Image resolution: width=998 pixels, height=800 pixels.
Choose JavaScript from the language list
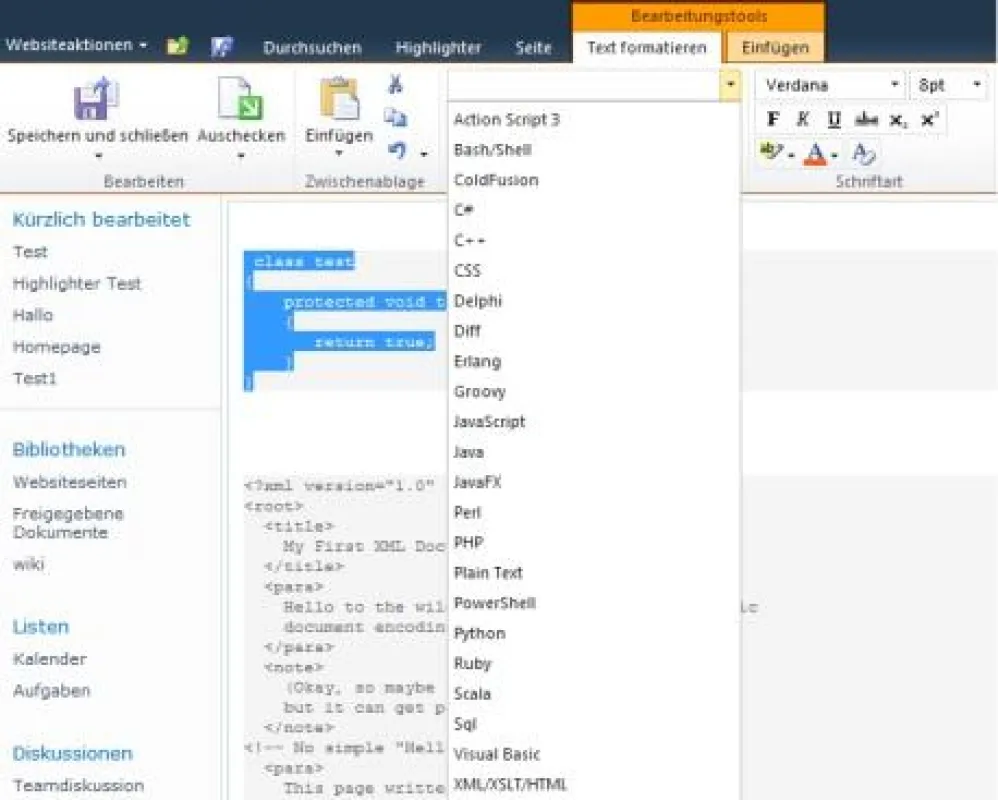click(489, 421)
